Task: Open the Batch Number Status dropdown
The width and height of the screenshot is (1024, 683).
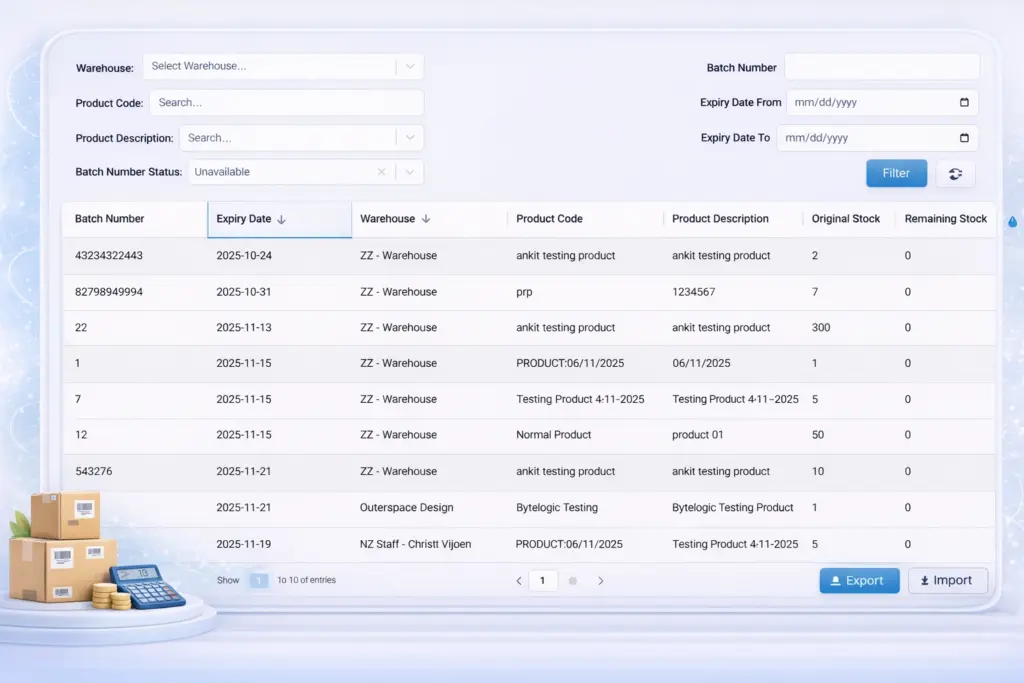Action: (409, 172)
